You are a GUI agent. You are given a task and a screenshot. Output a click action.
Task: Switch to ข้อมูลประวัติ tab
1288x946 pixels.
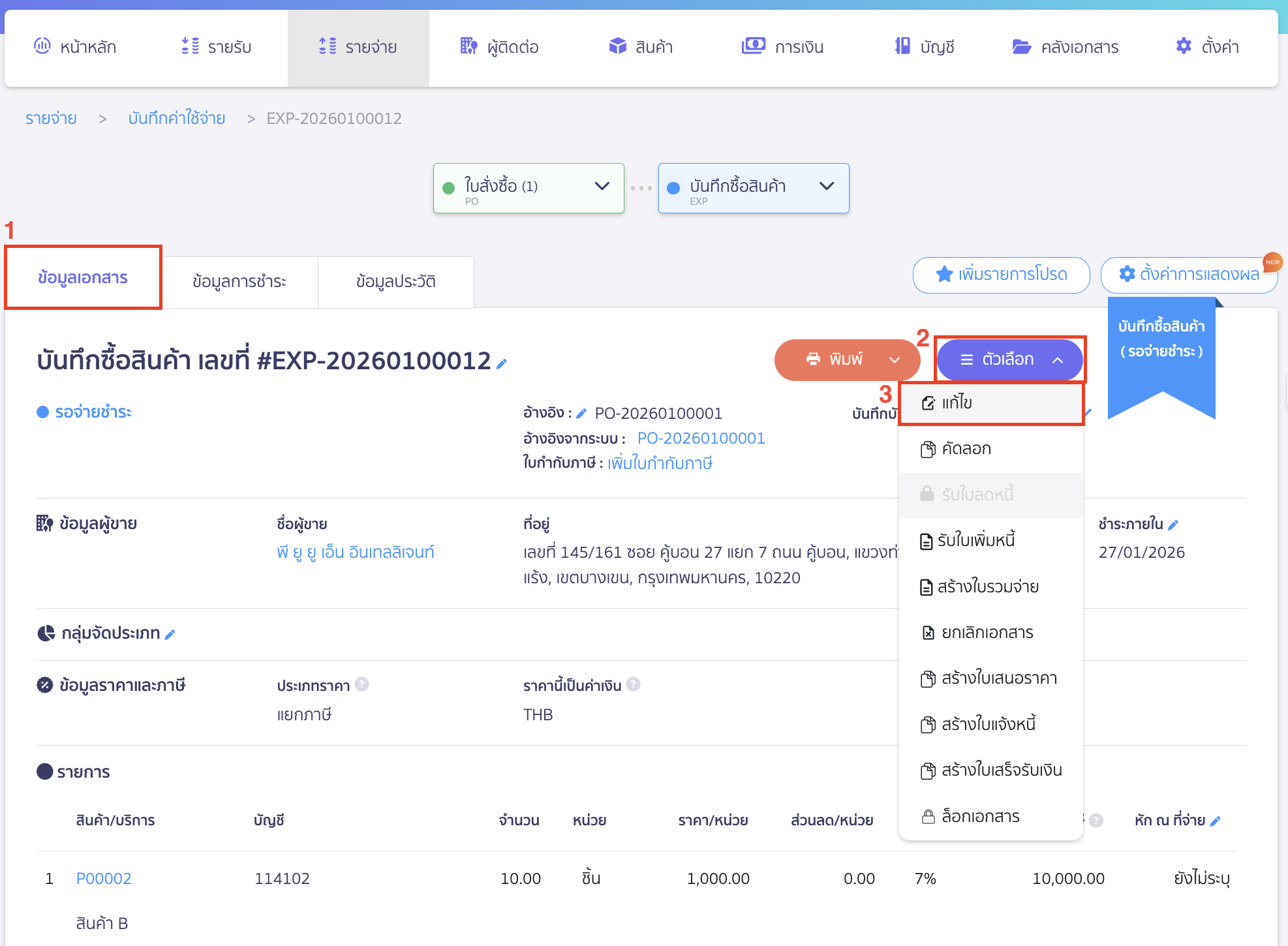(395, 281)
